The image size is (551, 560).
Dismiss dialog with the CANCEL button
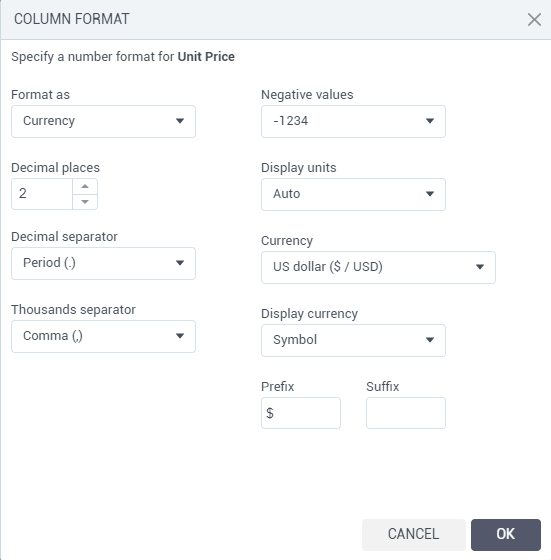tap(414, 535)
